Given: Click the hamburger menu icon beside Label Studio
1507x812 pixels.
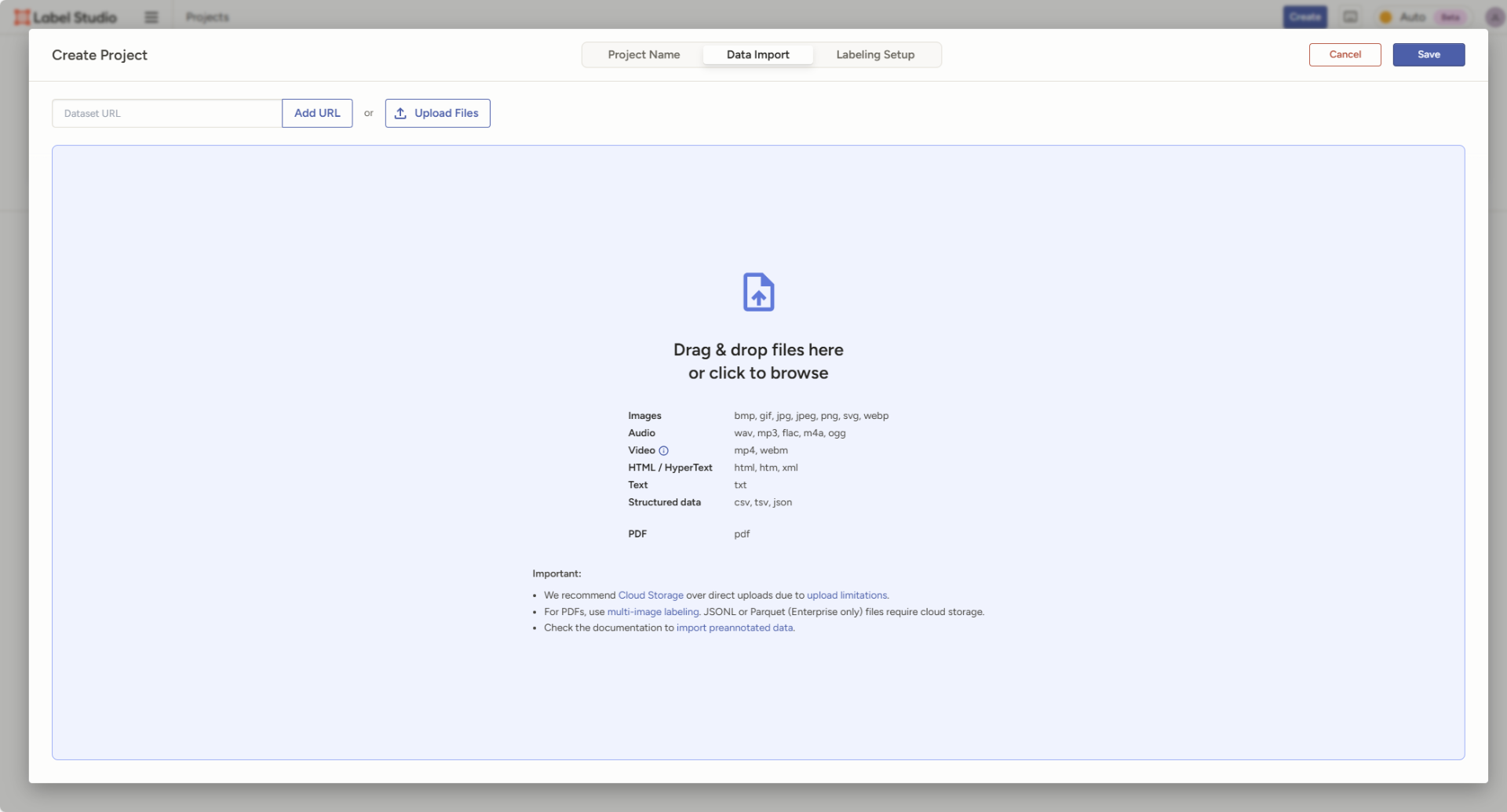Looking at the screenshot, I should tap(151, 17).
